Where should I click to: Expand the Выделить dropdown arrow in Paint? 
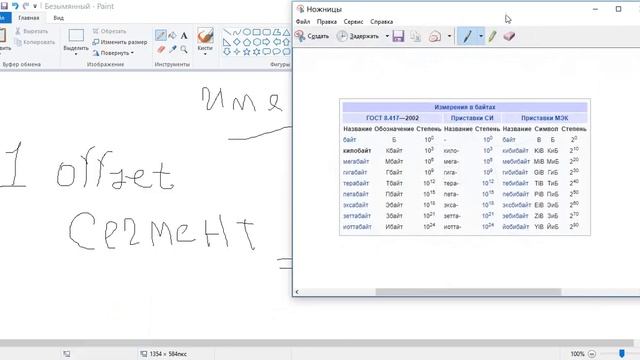(x=76, y=54)
